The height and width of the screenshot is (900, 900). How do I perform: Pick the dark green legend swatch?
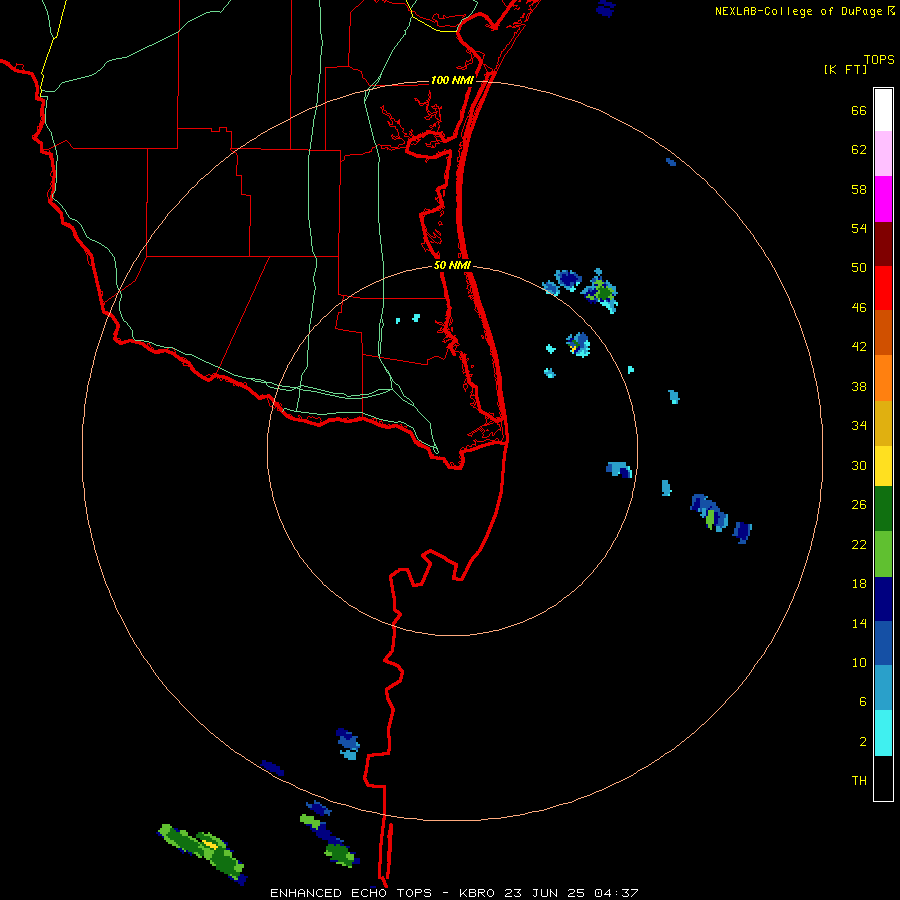(883, 509)
